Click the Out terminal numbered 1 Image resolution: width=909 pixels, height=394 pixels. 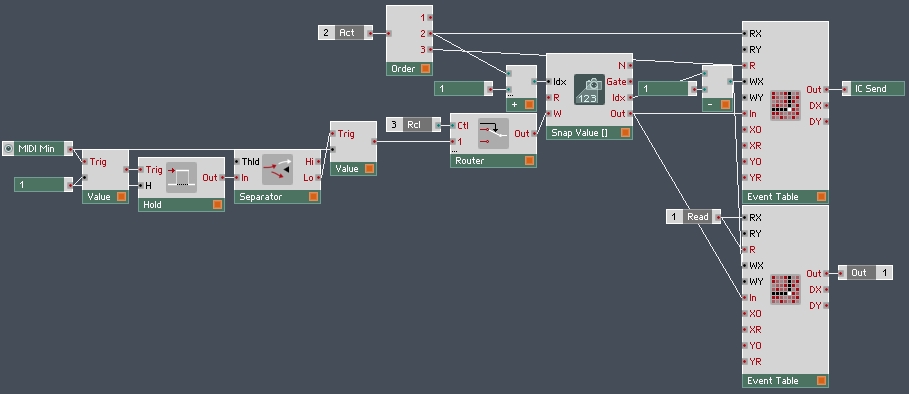coord(866,273)
